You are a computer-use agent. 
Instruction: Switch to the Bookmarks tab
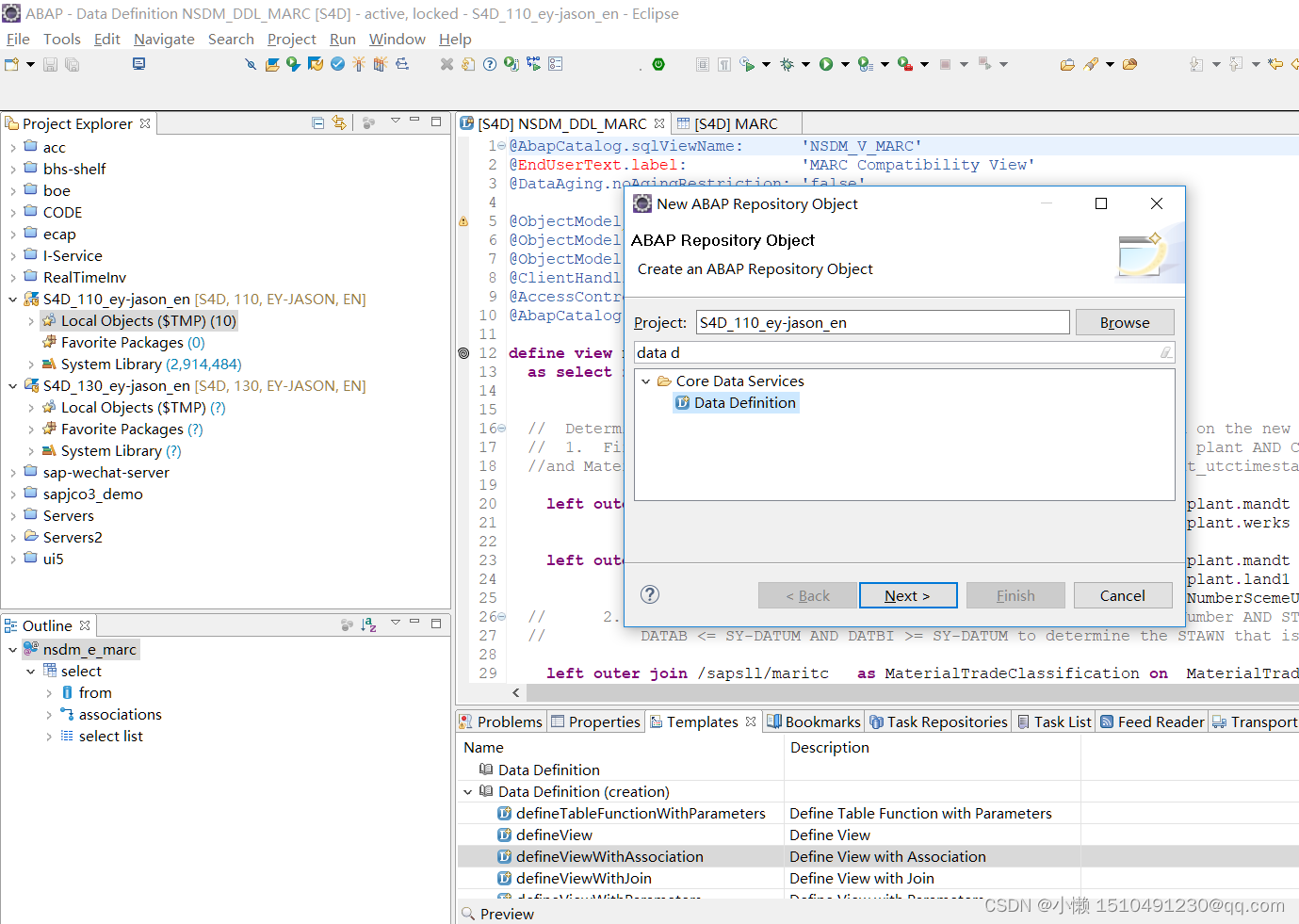tap(814, 721)
